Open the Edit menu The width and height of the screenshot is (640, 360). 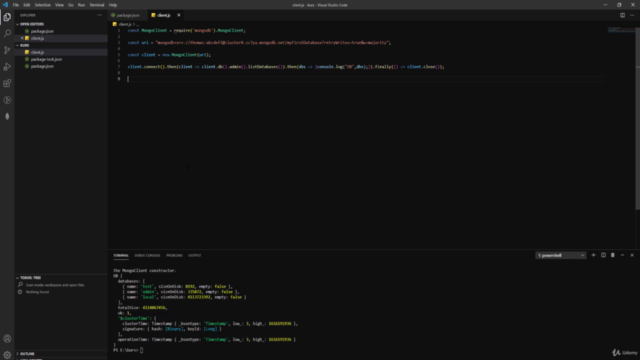click(x=27, y=5)
